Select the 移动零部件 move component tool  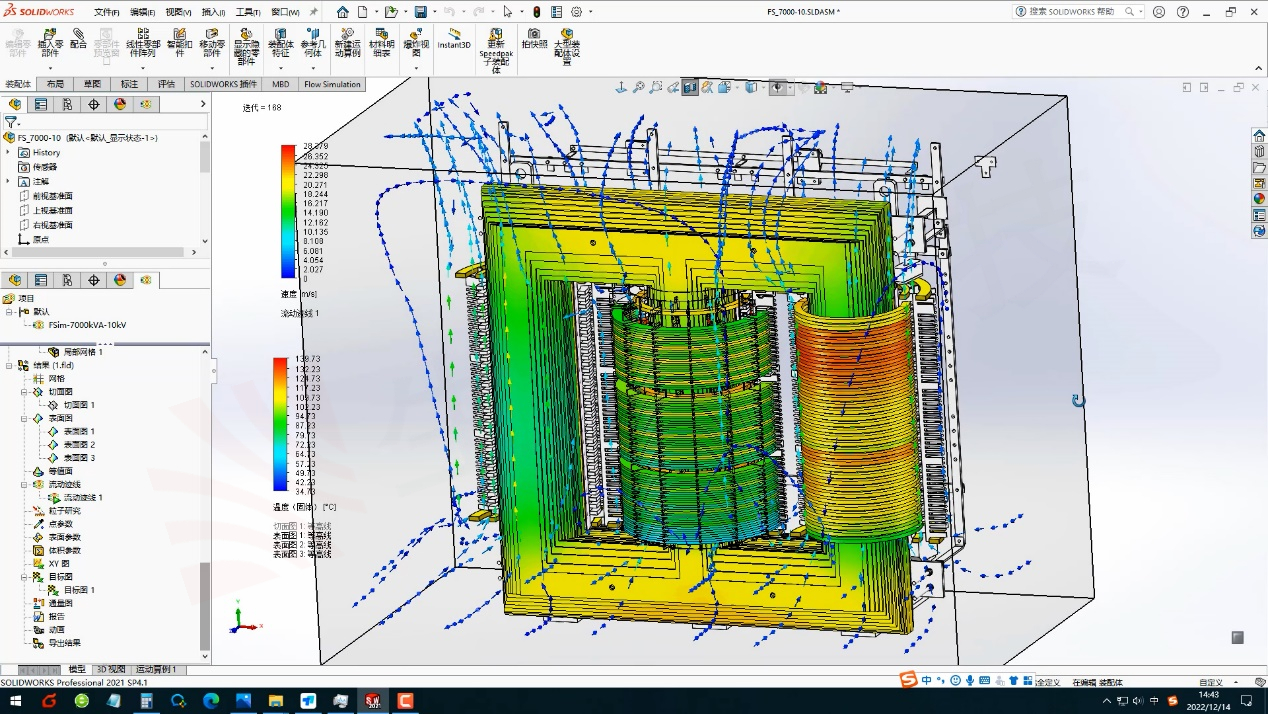[x=212, y=43]
